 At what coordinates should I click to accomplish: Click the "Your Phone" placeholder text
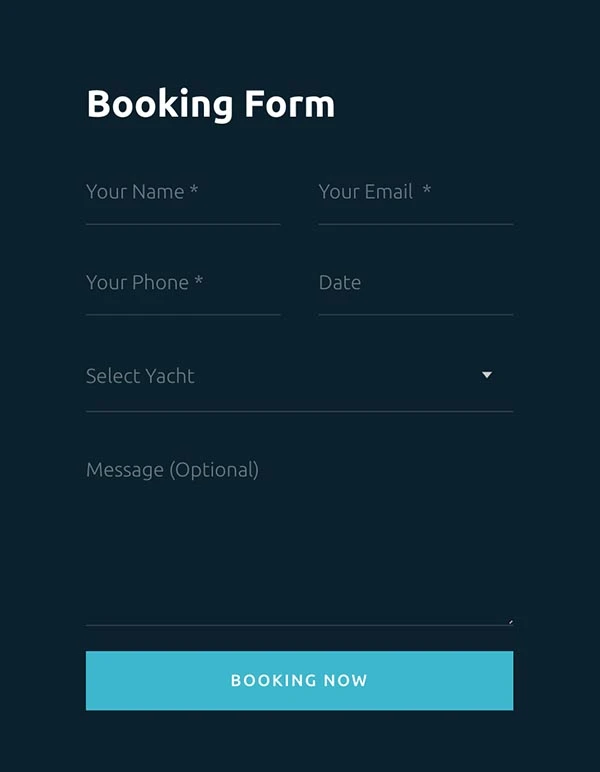coord(137,283)
